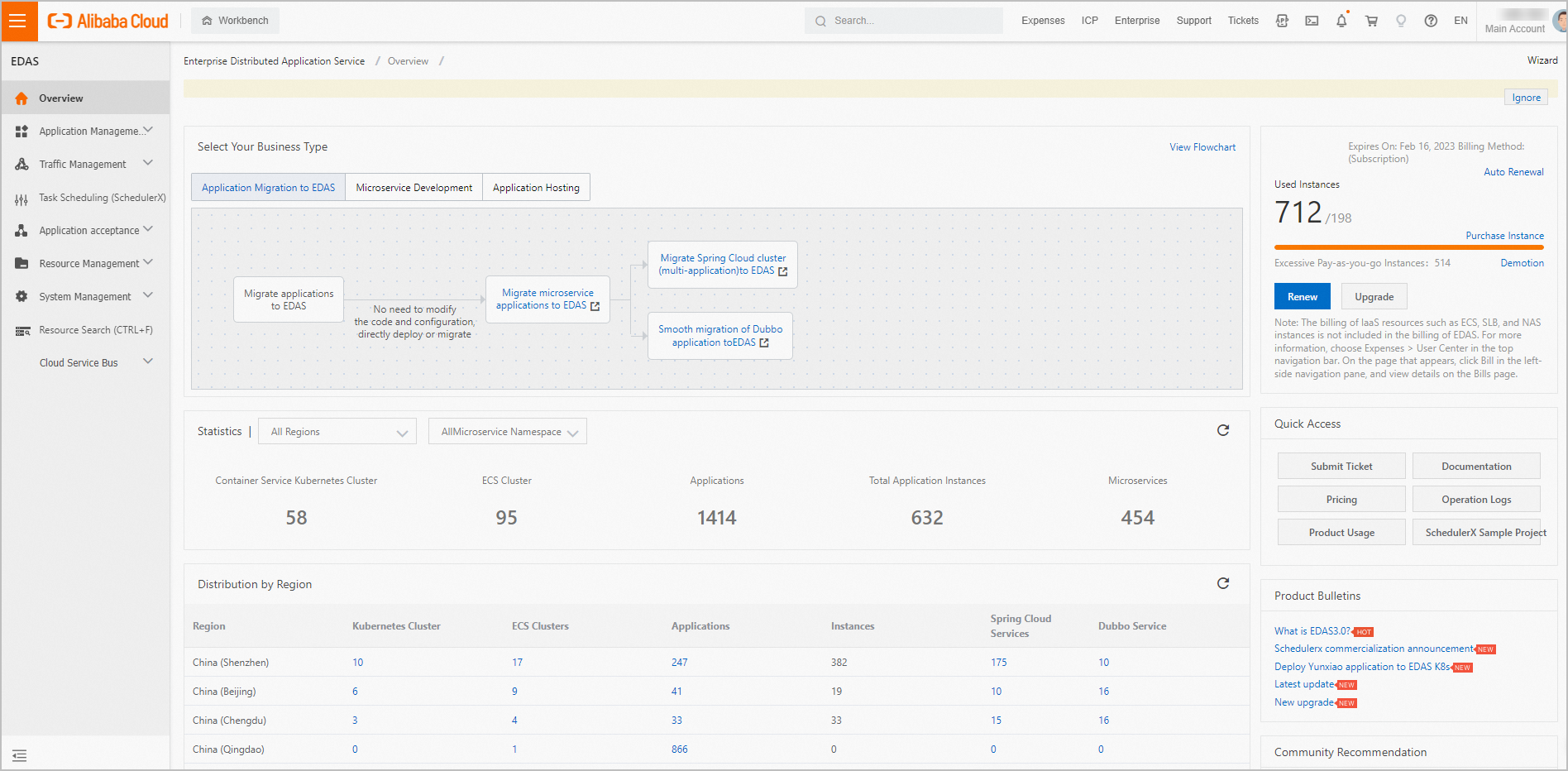
Task: Refresh the Statistics panel
Action: (1223, 430)
